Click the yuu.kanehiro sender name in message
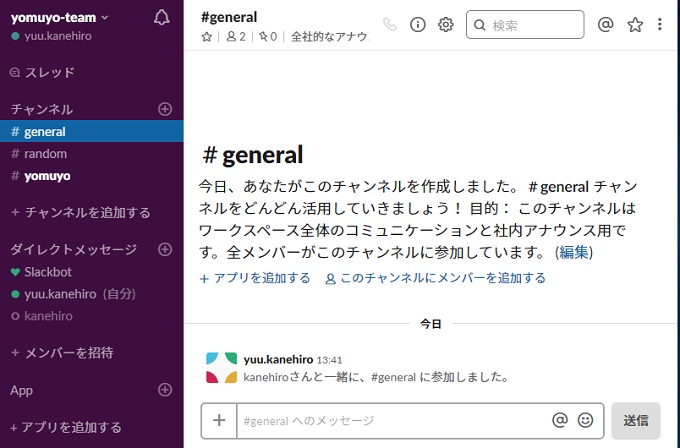 pyautogui.click(x=278, y=360)
